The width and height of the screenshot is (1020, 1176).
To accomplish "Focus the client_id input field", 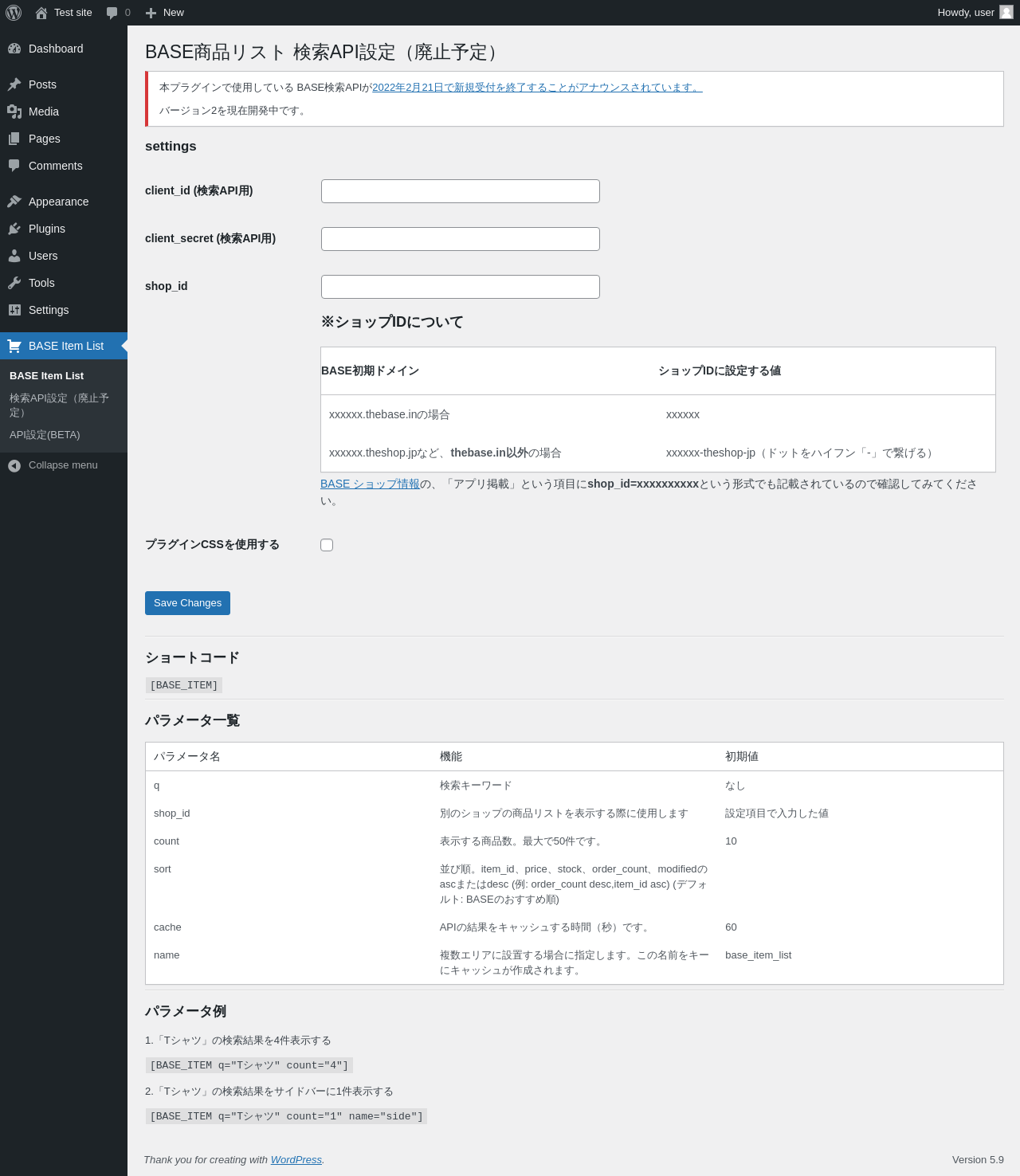I will point(461,191).
